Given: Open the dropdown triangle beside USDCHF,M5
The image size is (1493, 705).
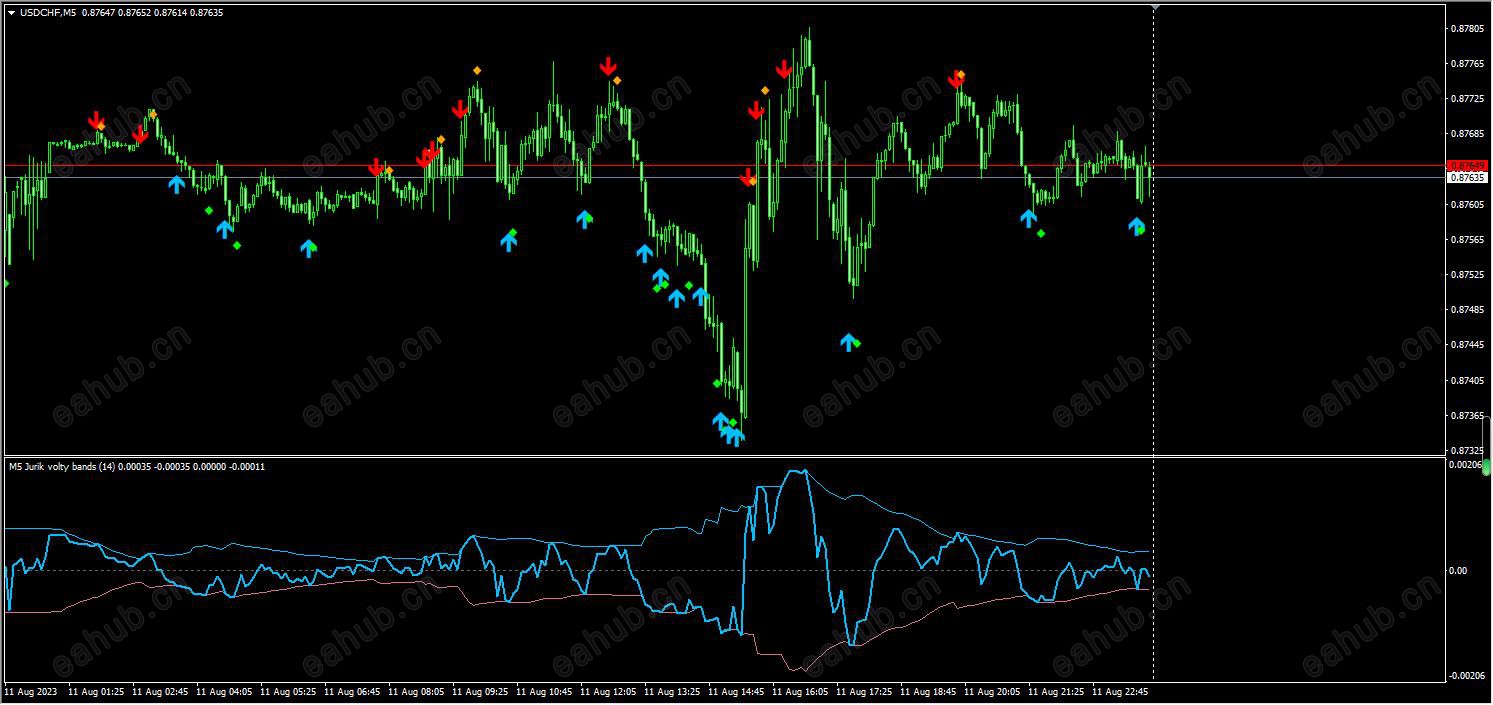Looking at the screenshot, I should tap(12, 12).
